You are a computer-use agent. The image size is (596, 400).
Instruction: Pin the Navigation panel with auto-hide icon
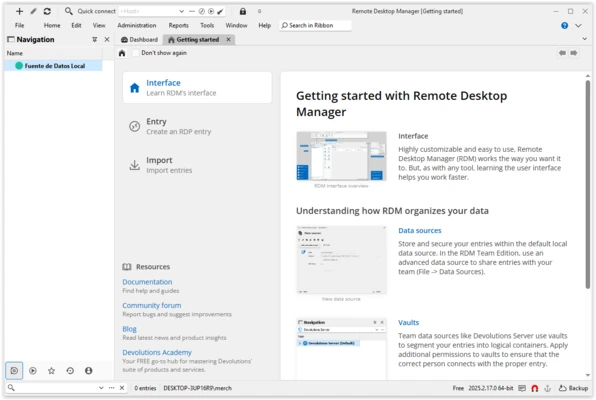[x=95, y=40]
